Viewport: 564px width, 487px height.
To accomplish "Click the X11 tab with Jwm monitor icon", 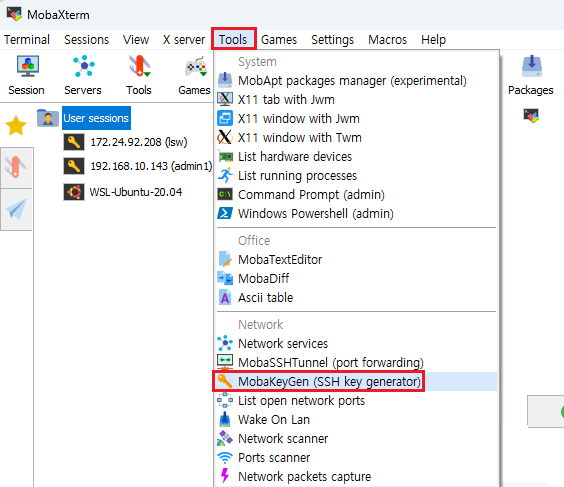I will point(225,99).
